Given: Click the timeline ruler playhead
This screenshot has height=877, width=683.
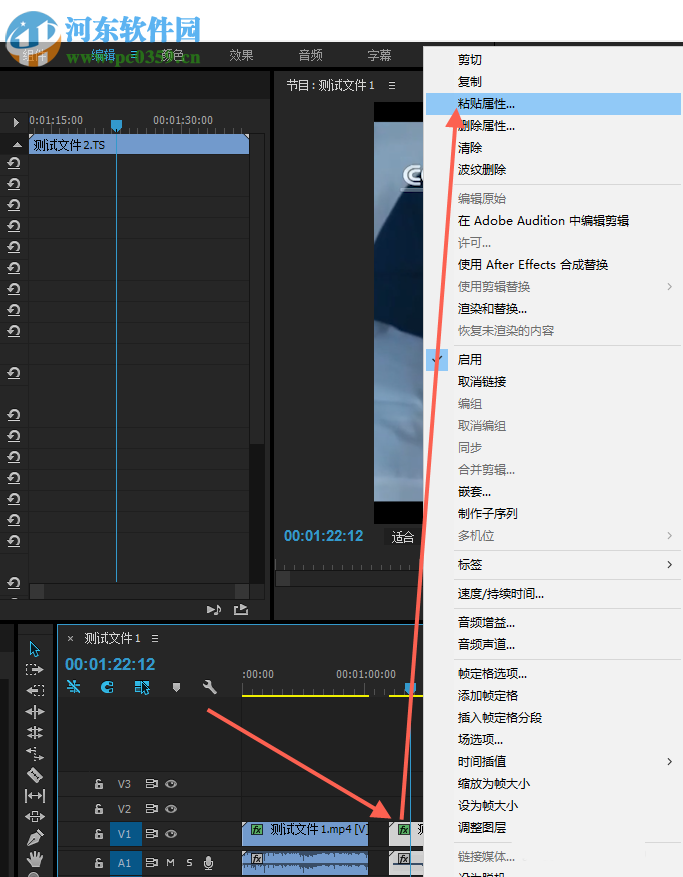Looking at the screenshot, I should [411, 687].
